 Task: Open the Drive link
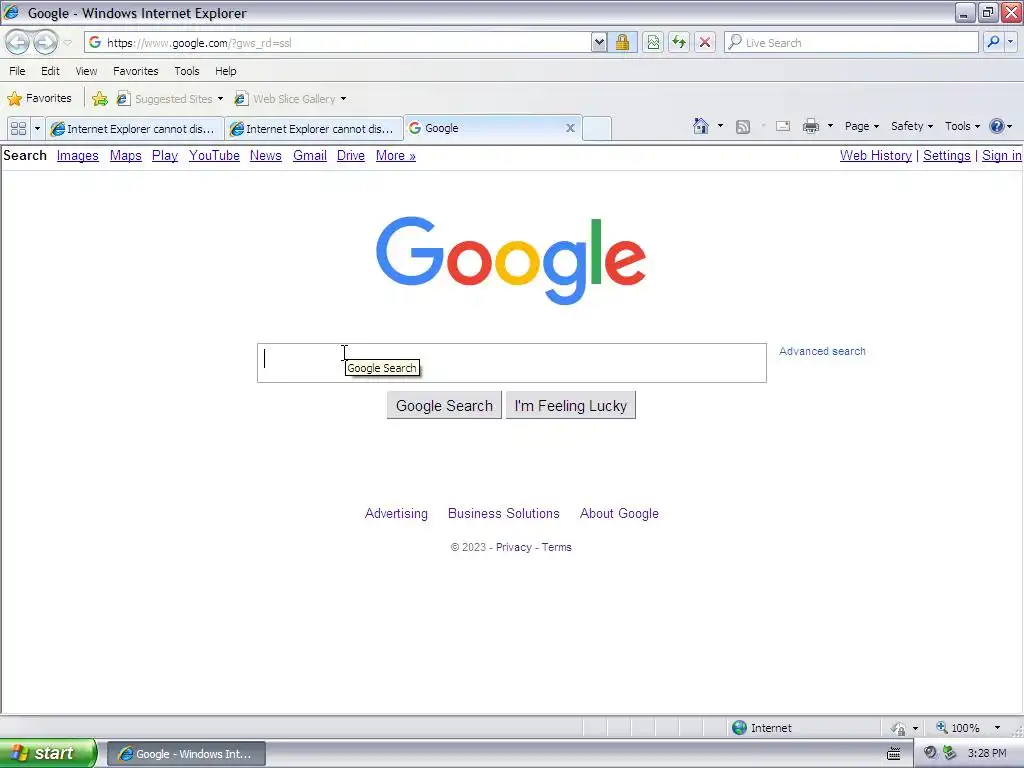tap(351, 155)
